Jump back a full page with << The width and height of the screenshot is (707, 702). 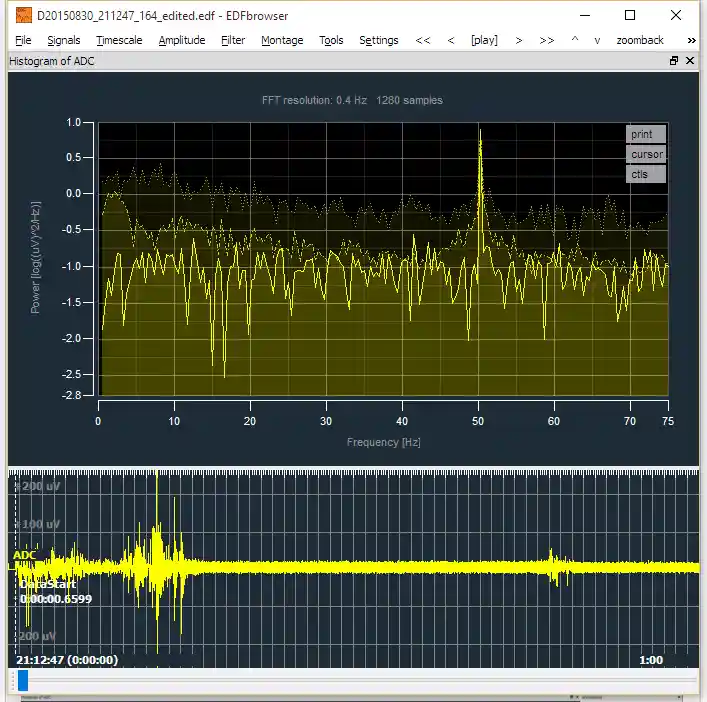pos(422,40)
